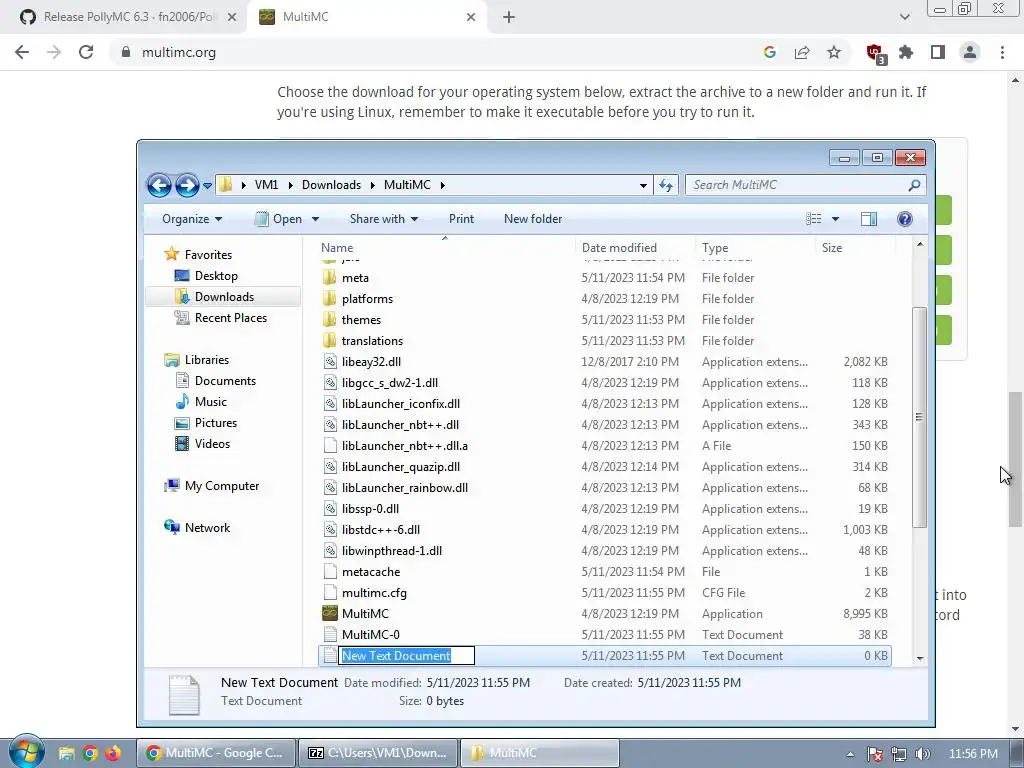The height and width of the screenshot is (768, 1024).
Task: Open Recent Places in navigation pane
Action: (231, 317)
